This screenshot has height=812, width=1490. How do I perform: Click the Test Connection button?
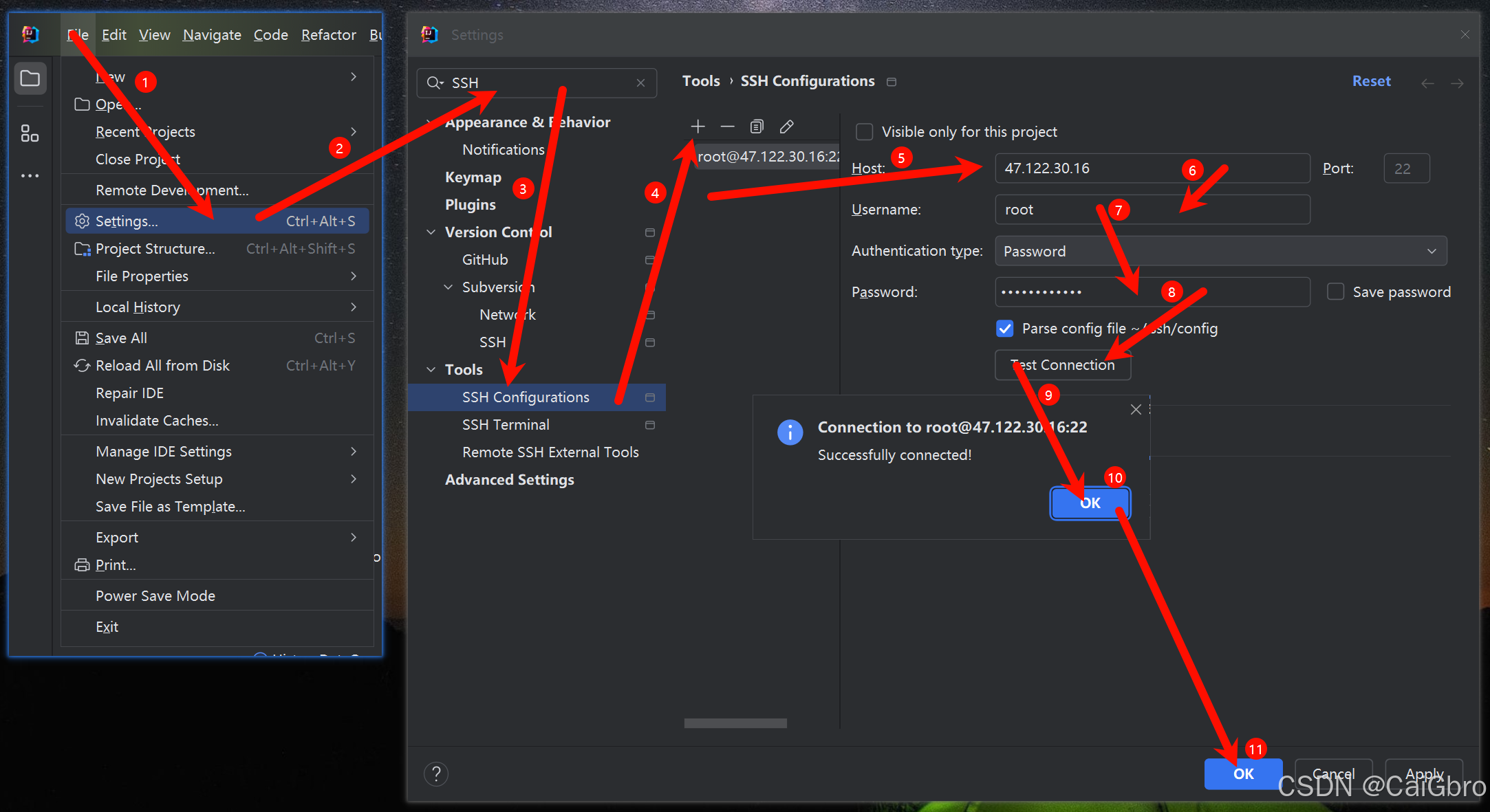pos(1063,365)
